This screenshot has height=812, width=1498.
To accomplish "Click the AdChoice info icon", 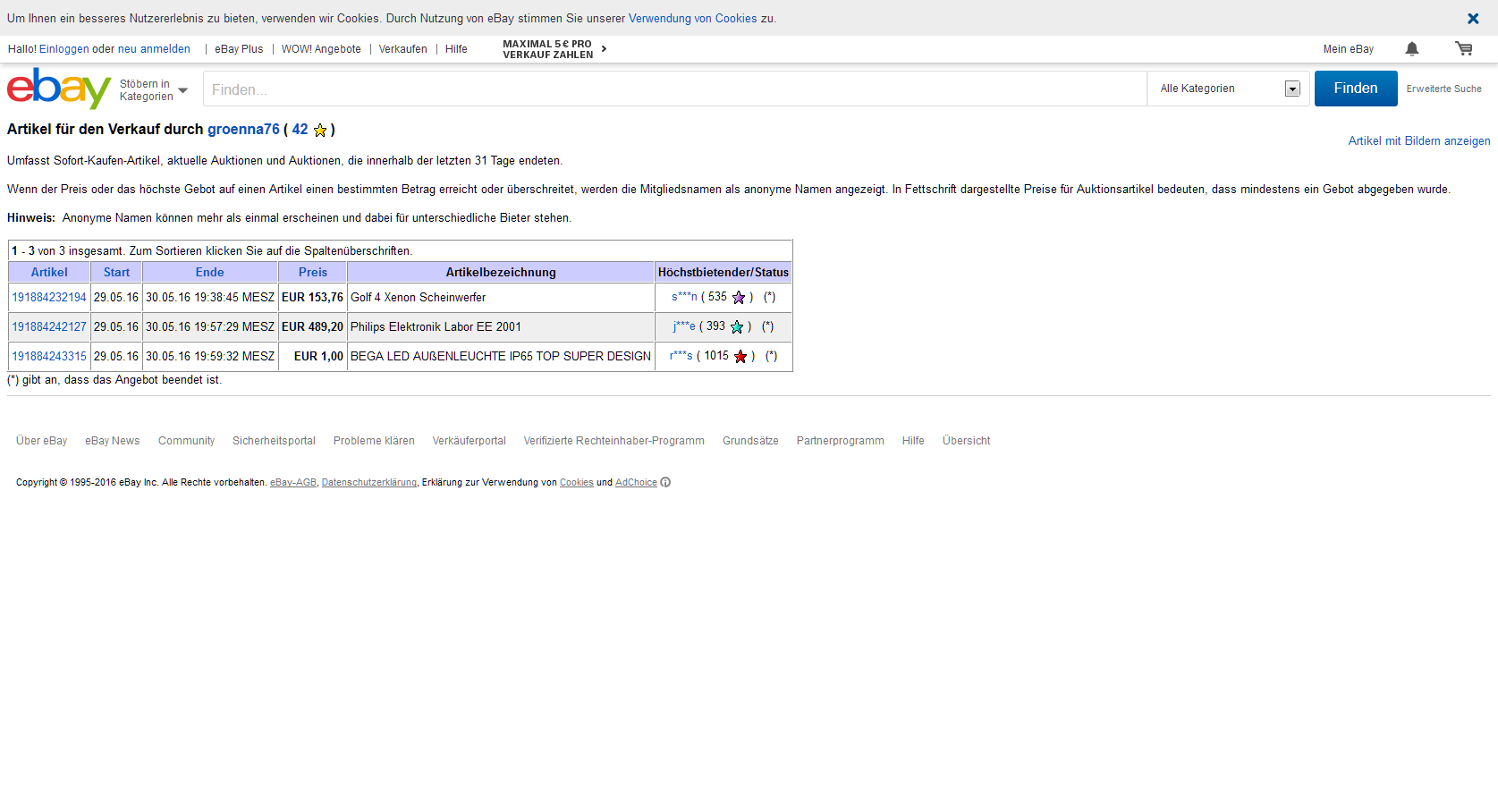I will point(665,483).
